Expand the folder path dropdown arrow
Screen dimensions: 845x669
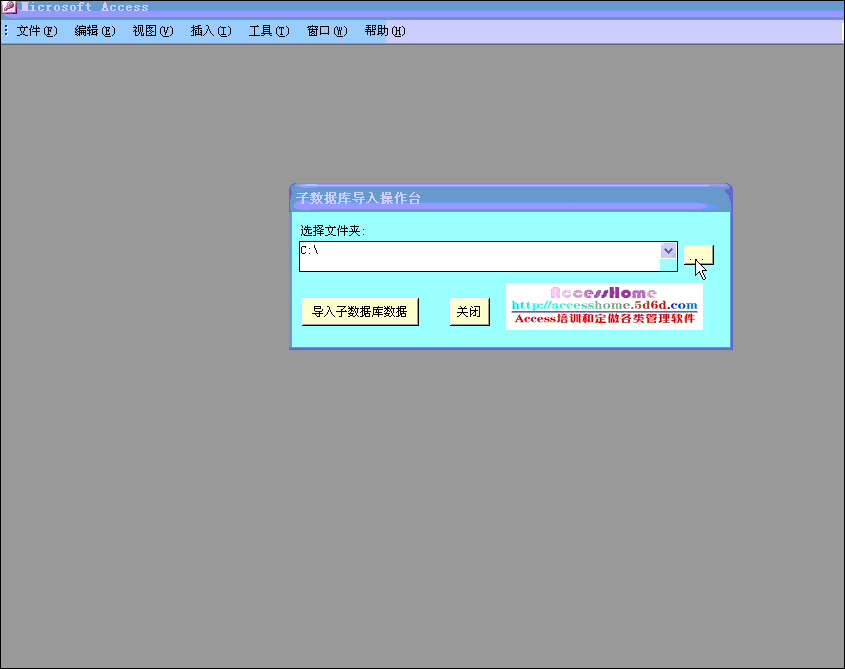coord(668,251)
